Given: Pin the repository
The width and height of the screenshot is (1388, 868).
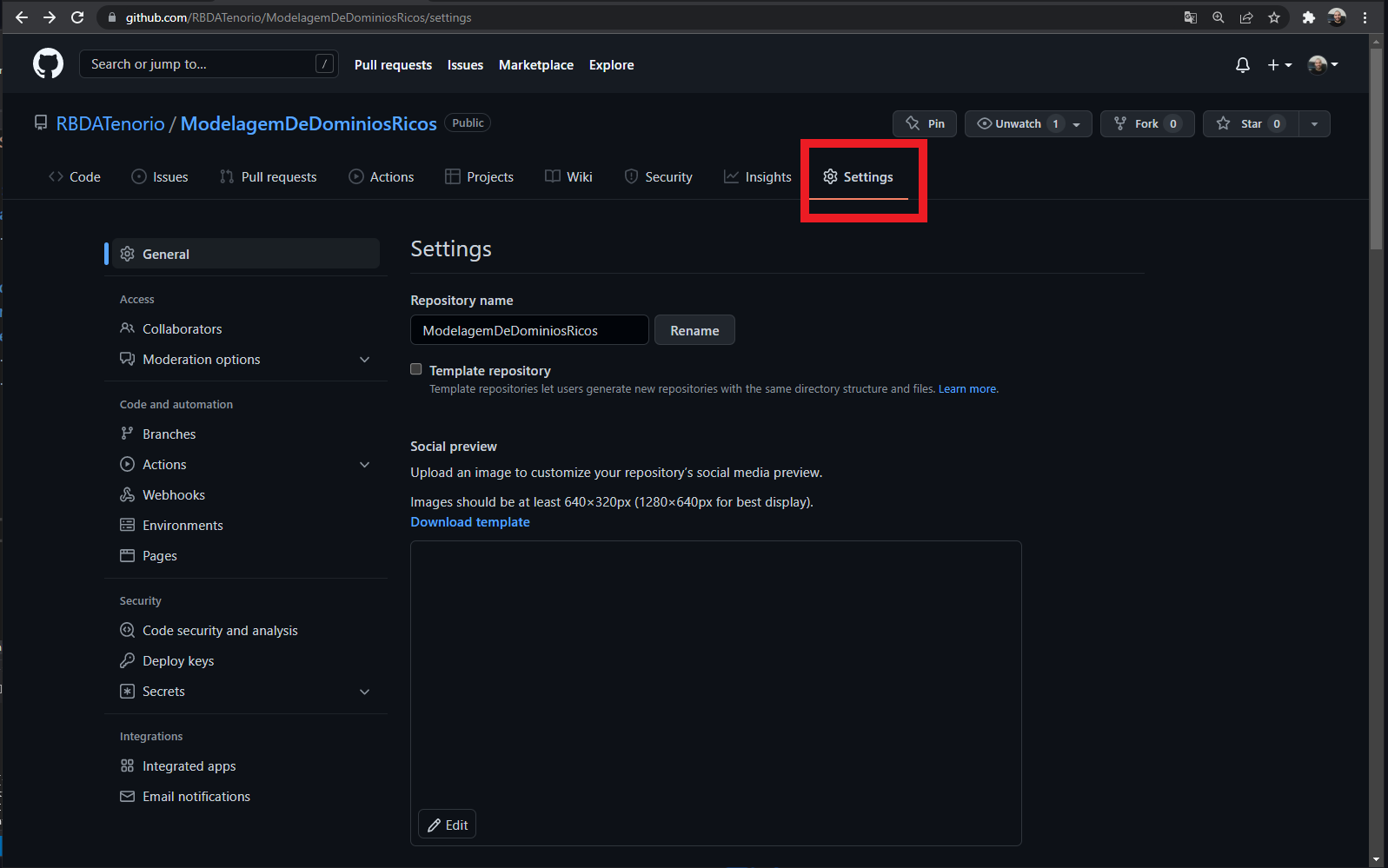Looking at the screenshot, I should click(x=925, y=123).
